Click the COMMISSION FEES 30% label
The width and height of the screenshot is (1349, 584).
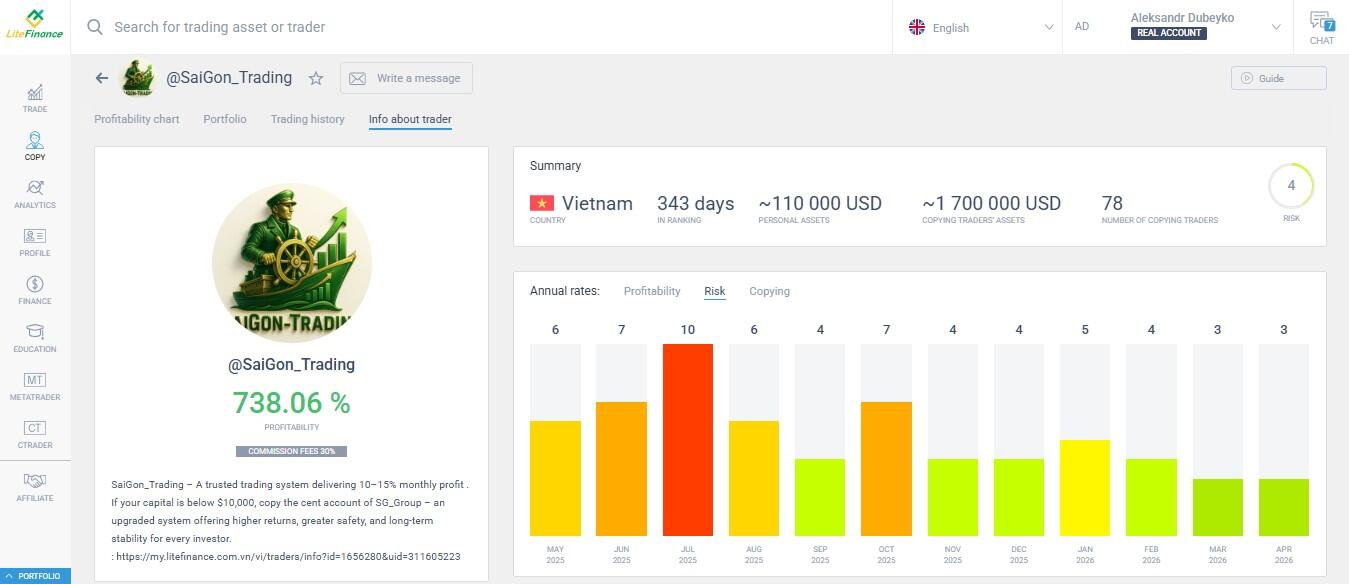291,451
